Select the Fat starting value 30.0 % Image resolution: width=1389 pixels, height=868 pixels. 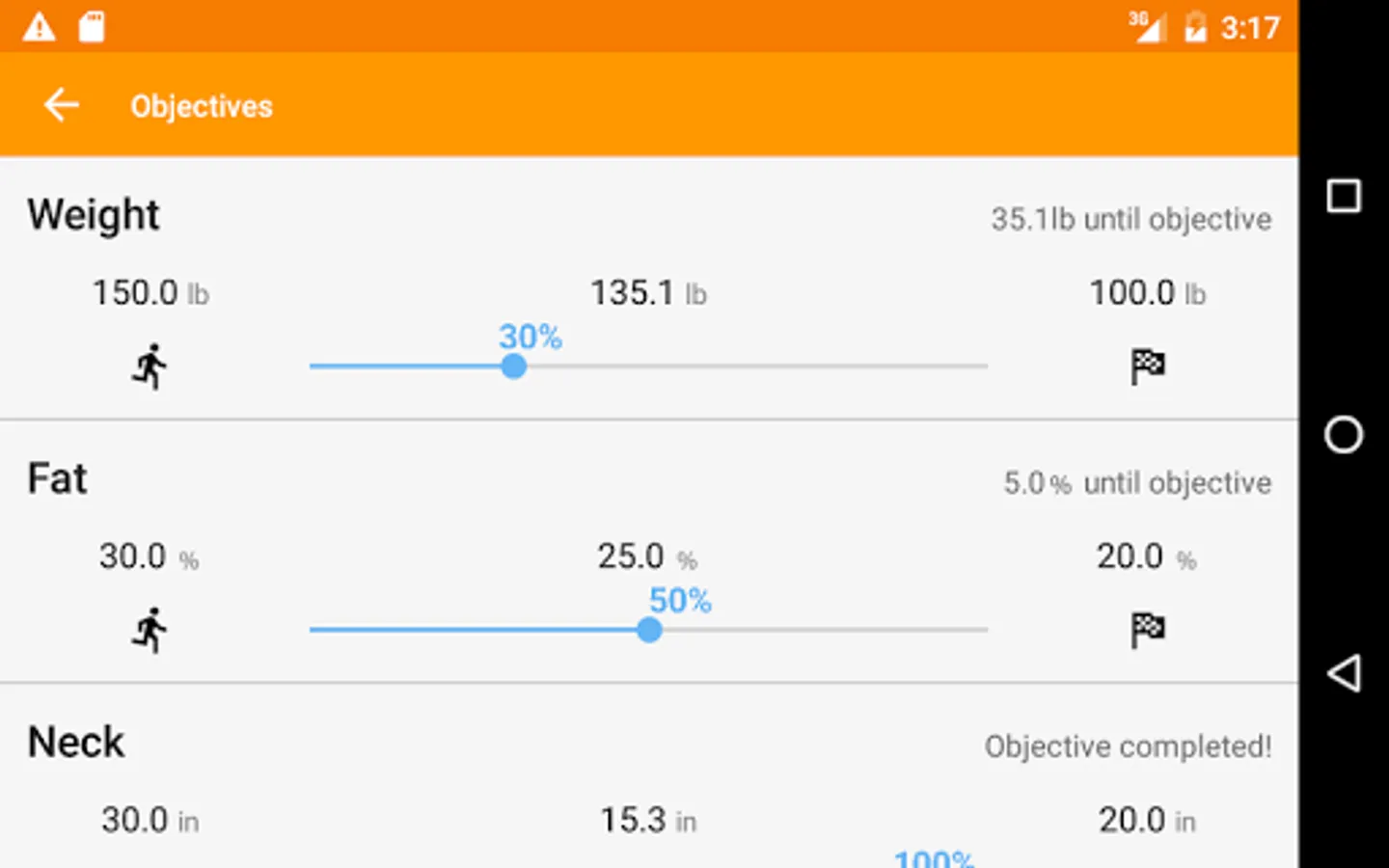(x=149, y=556)
